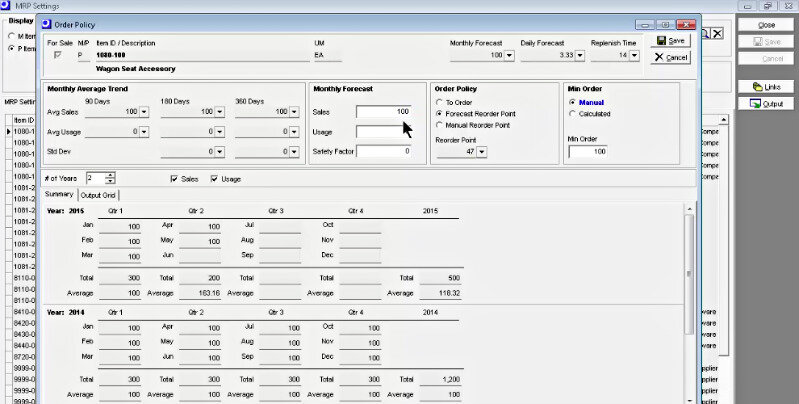Expand the 90 Days Avg Sales dropdown
The image size is (799, 404).
[x=144, y=113]
